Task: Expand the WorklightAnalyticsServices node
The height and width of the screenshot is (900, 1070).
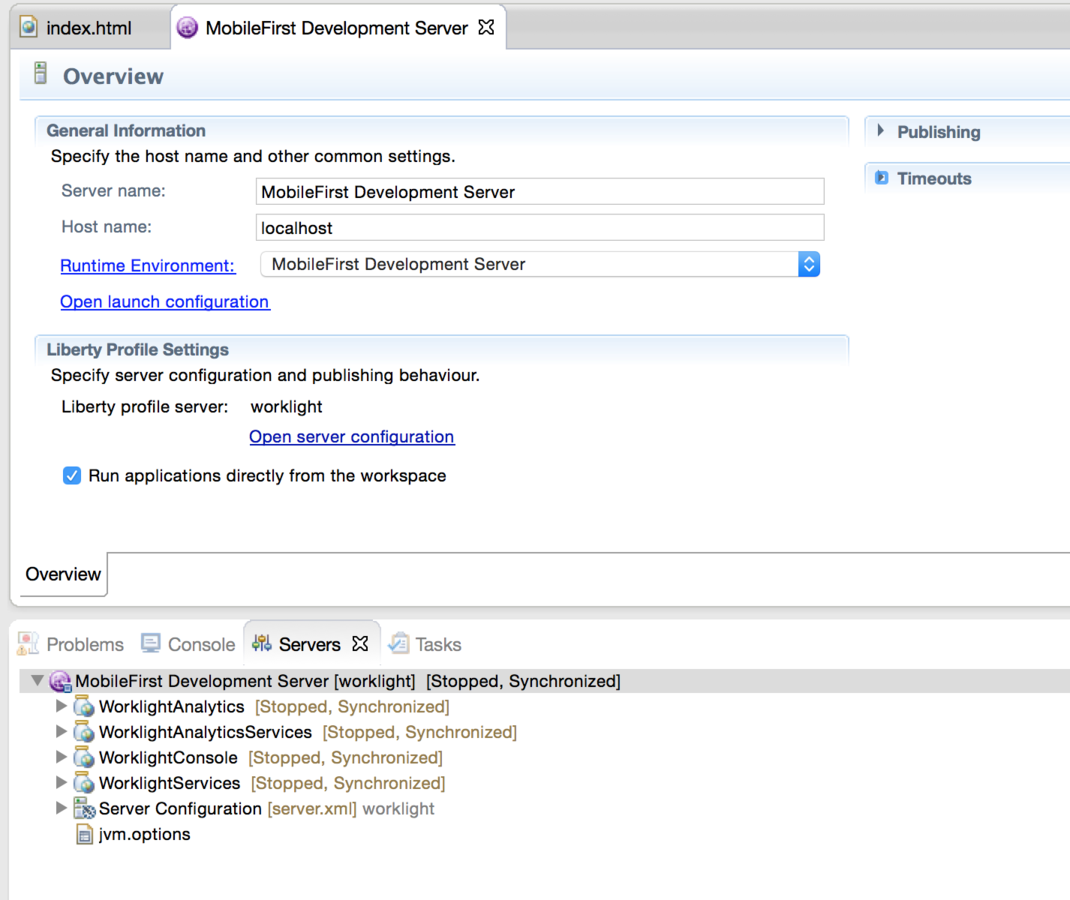Action: (61, 731)
